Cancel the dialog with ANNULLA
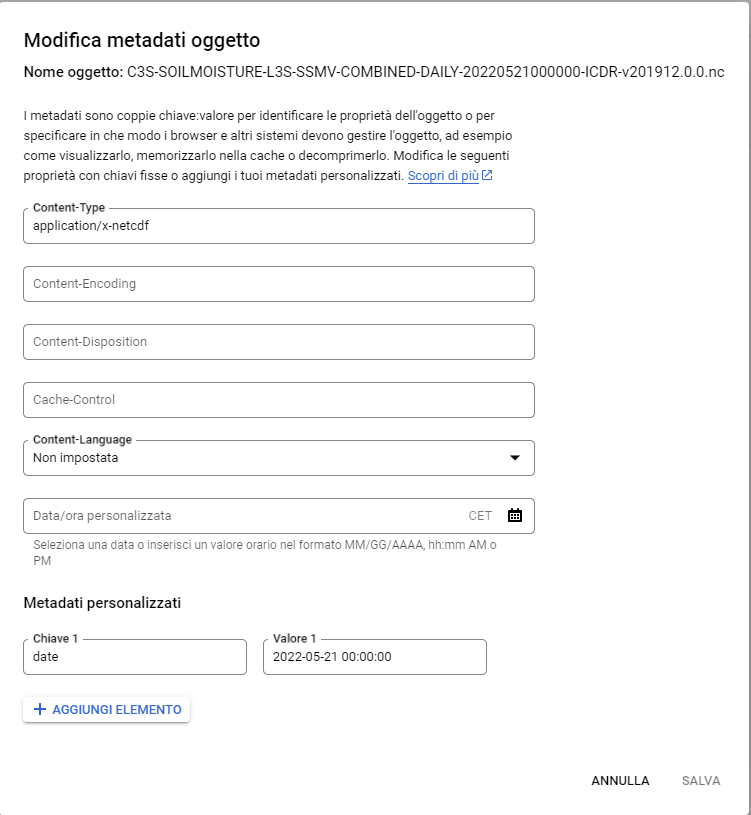The image size is (751, 815). point(620,781)
